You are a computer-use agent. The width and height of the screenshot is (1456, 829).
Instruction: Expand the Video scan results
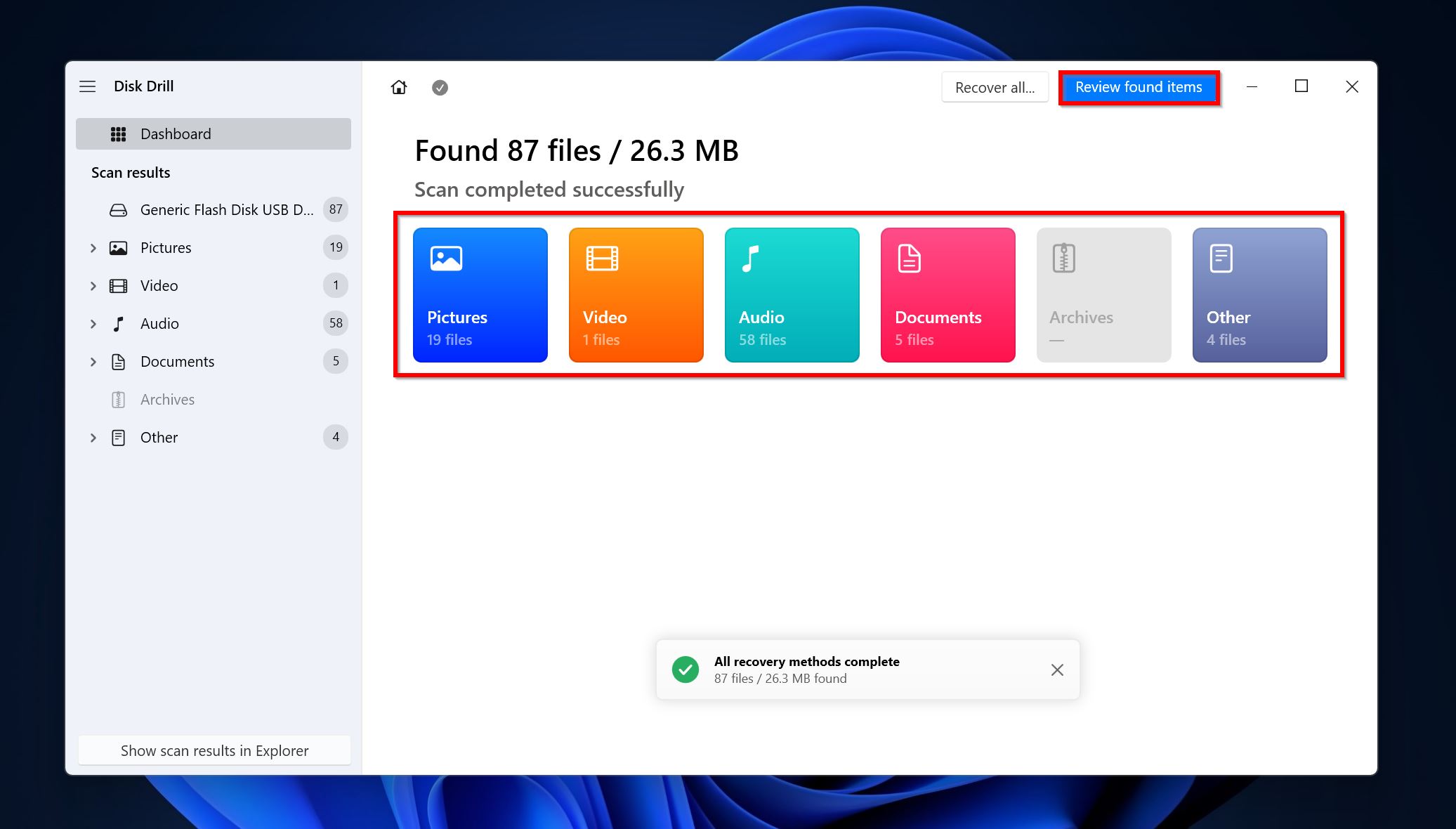point(93,285)
